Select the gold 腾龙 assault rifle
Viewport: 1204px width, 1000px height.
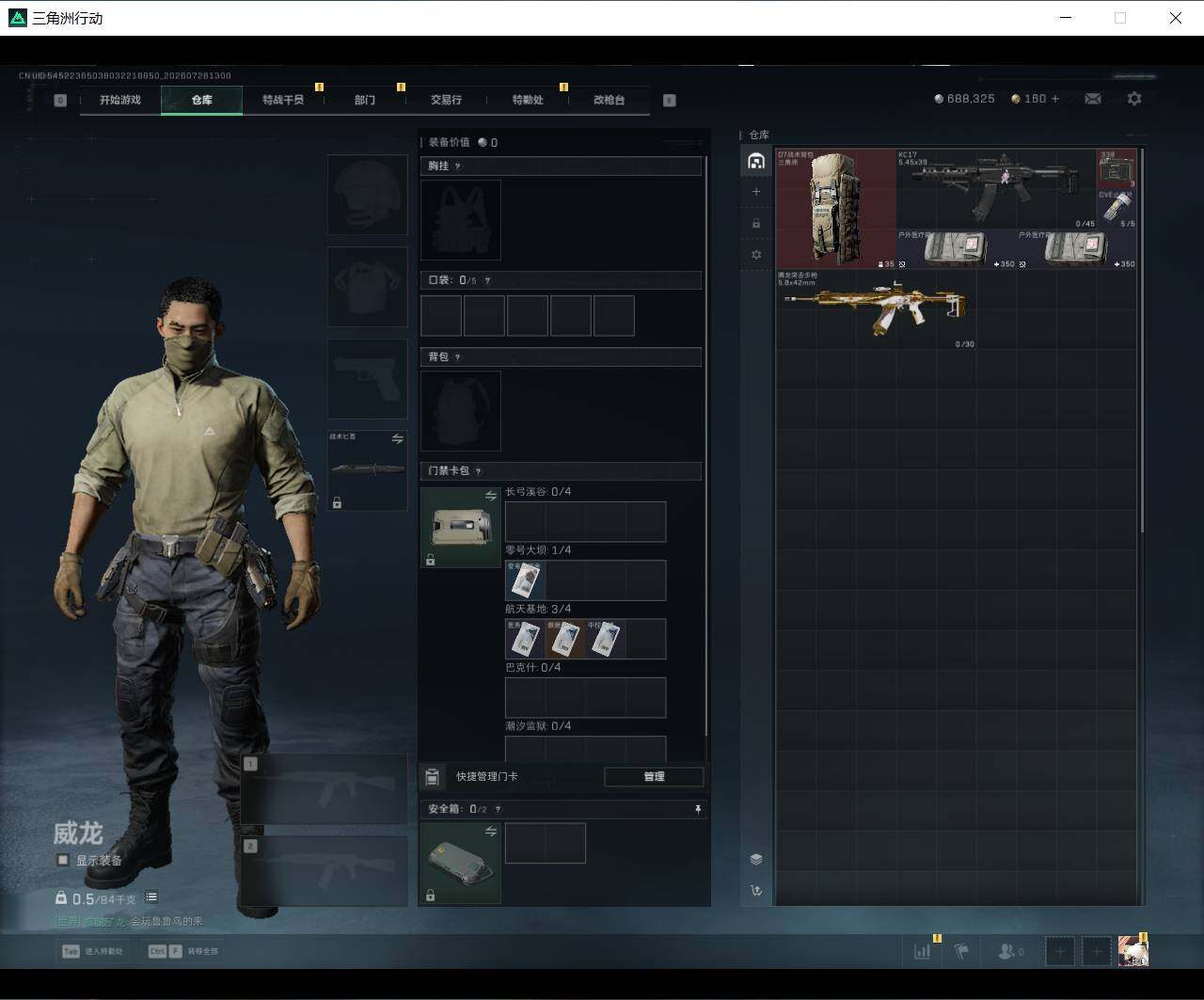click(x=876, y=310)
